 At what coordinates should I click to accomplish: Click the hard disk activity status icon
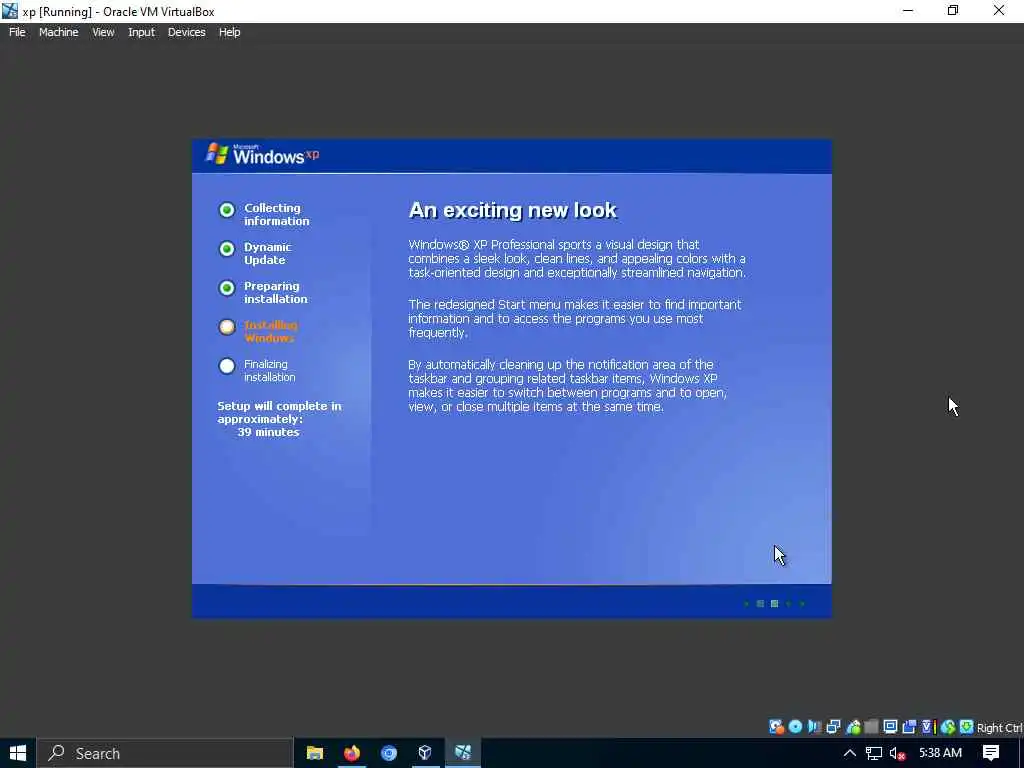776,727
